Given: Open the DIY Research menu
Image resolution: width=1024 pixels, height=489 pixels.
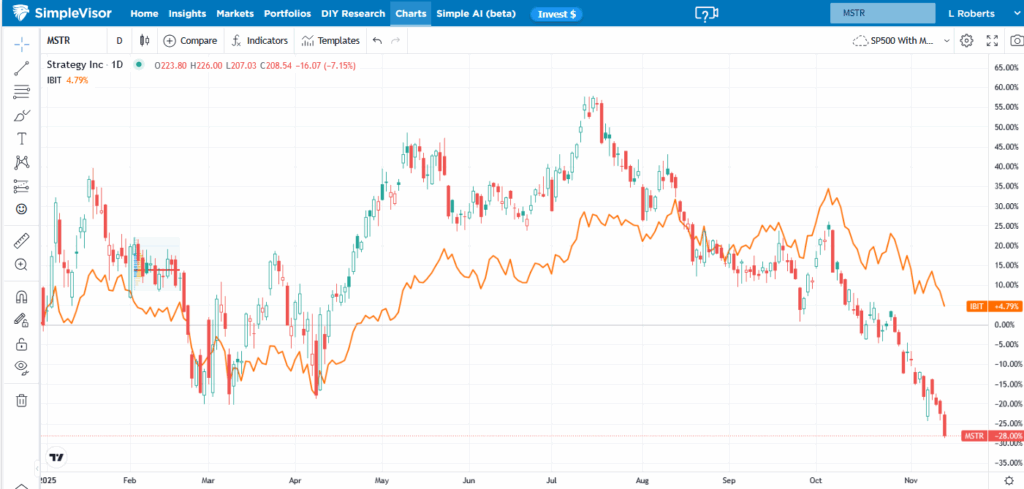Looking at the screenshot, I should click(353, 13).
